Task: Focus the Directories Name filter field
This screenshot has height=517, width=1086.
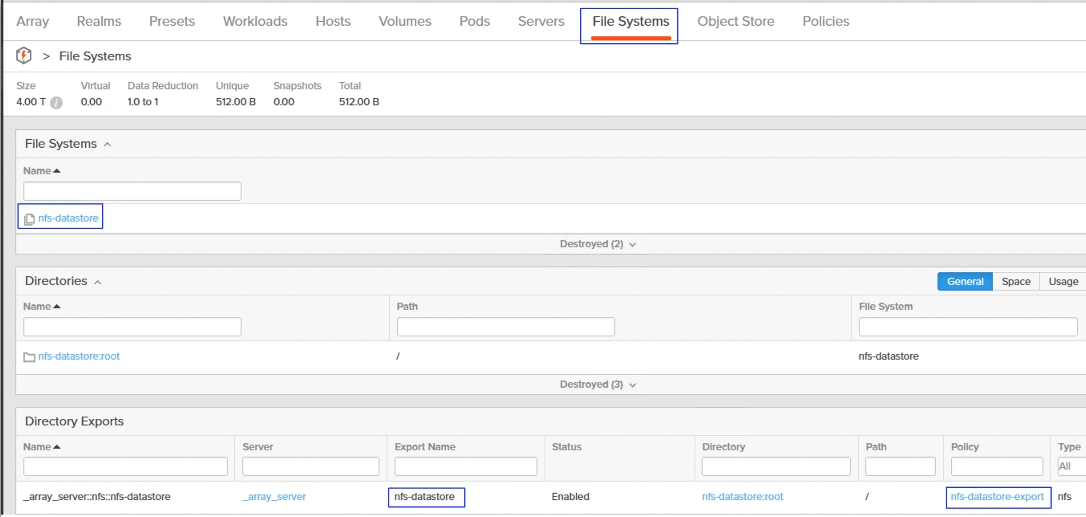Action: click(x=132, y=327)
